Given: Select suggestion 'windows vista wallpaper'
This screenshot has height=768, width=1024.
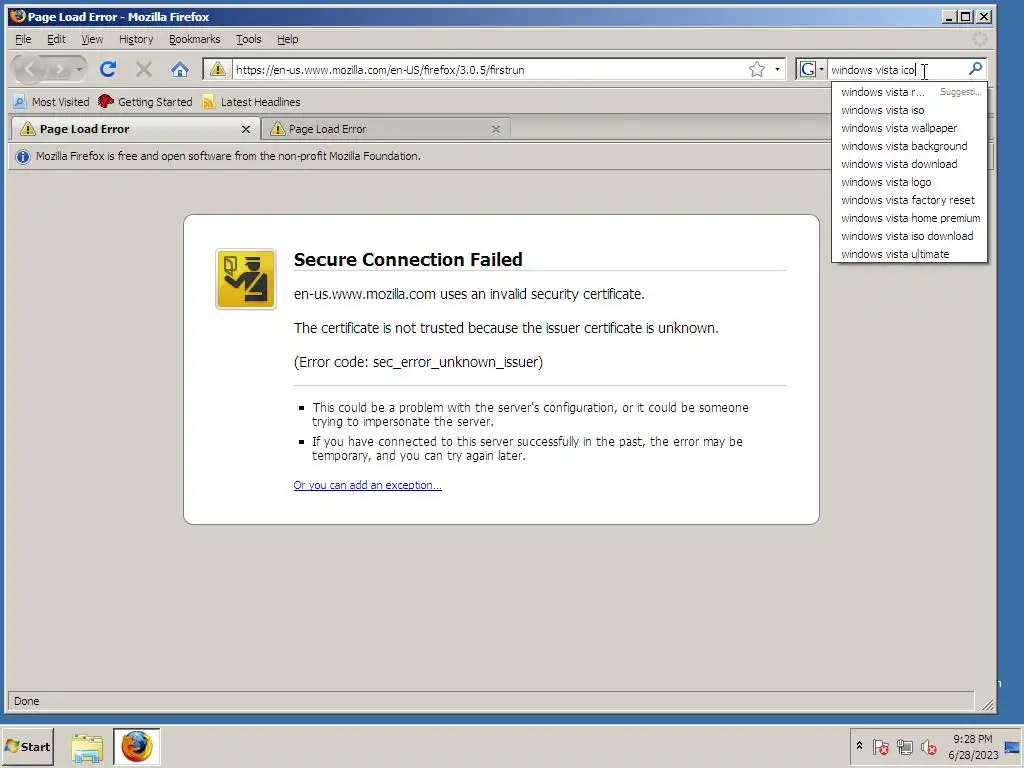Looking at the screenshot, I should (x=909, y=128).
